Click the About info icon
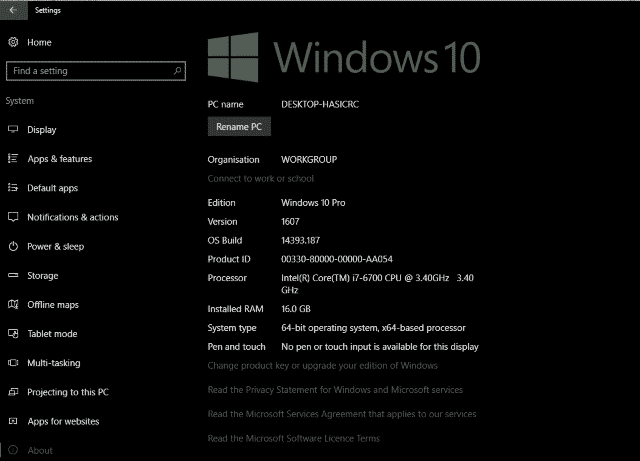Image resolution: width=640 pixels, height=461 pixels. pyautogui.click(x=13, y=450)
